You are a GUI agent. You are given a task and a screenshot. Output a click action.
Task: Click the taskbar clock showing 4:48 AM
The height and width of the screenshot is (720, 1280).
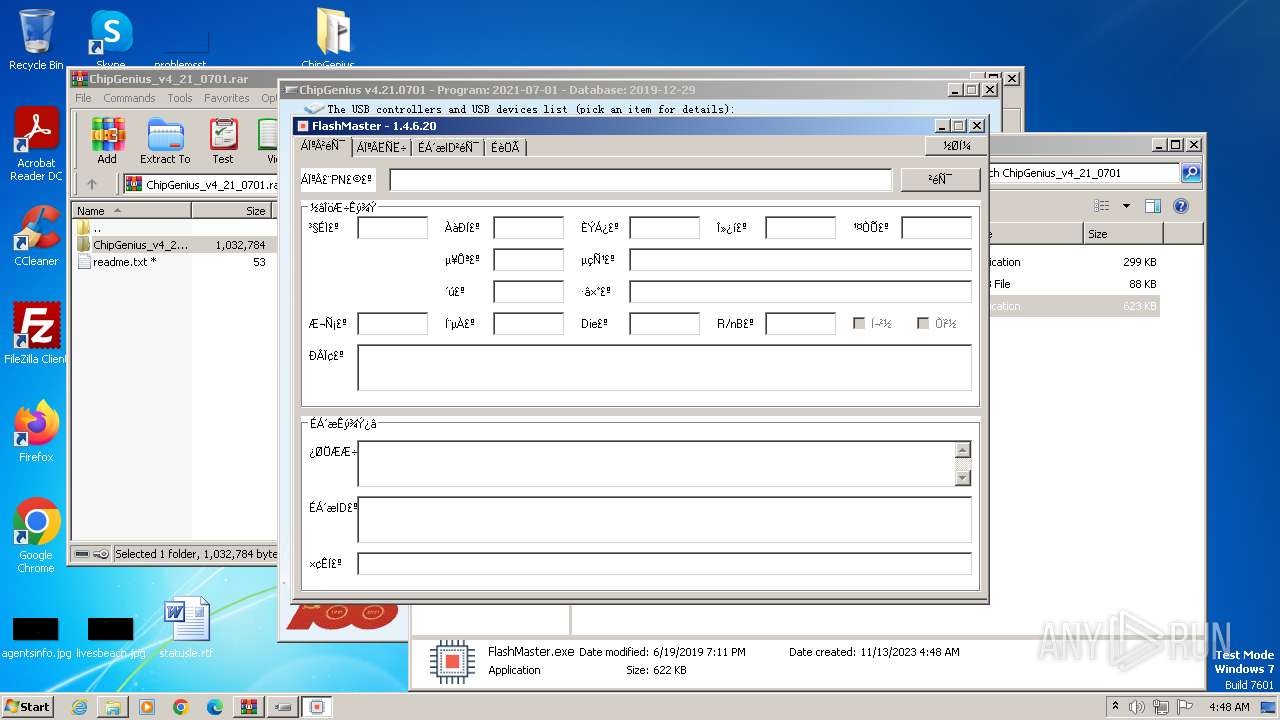1229,707
